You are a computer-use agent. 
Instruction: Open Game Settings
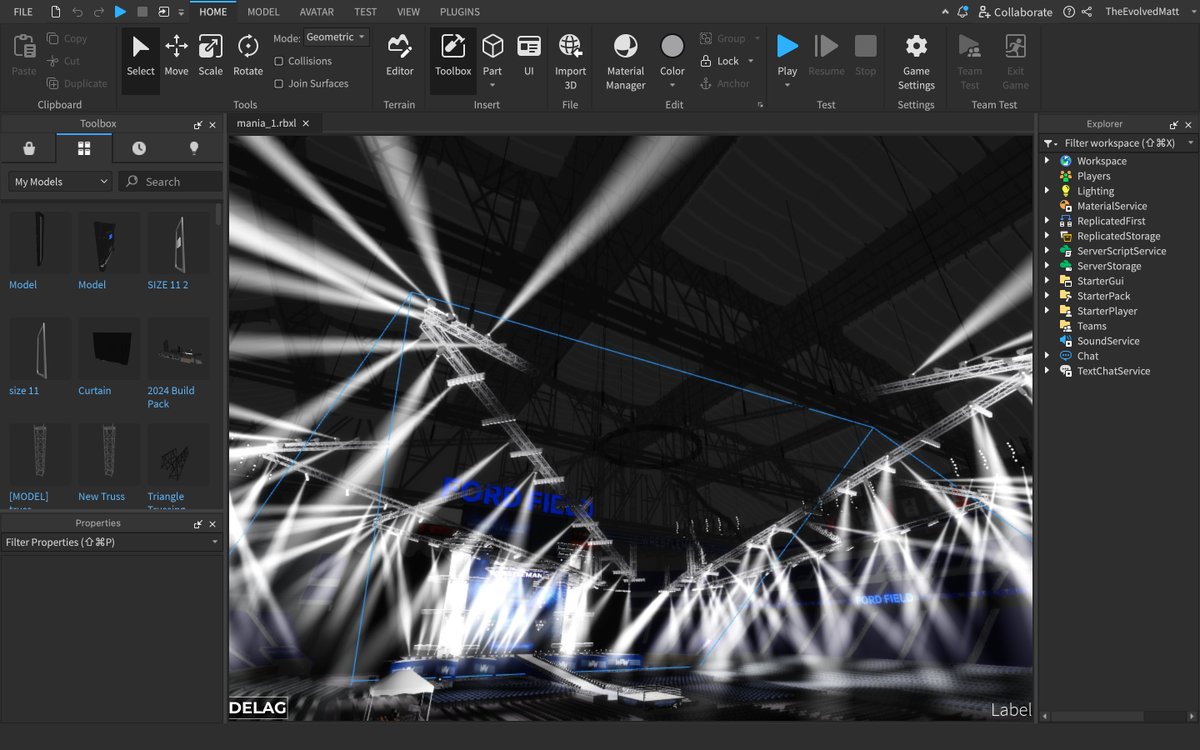point(916,61)
